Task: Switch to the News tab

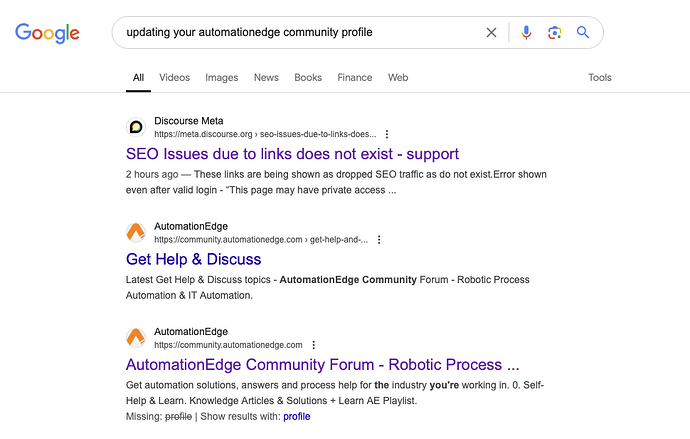Action: point(266,77)
